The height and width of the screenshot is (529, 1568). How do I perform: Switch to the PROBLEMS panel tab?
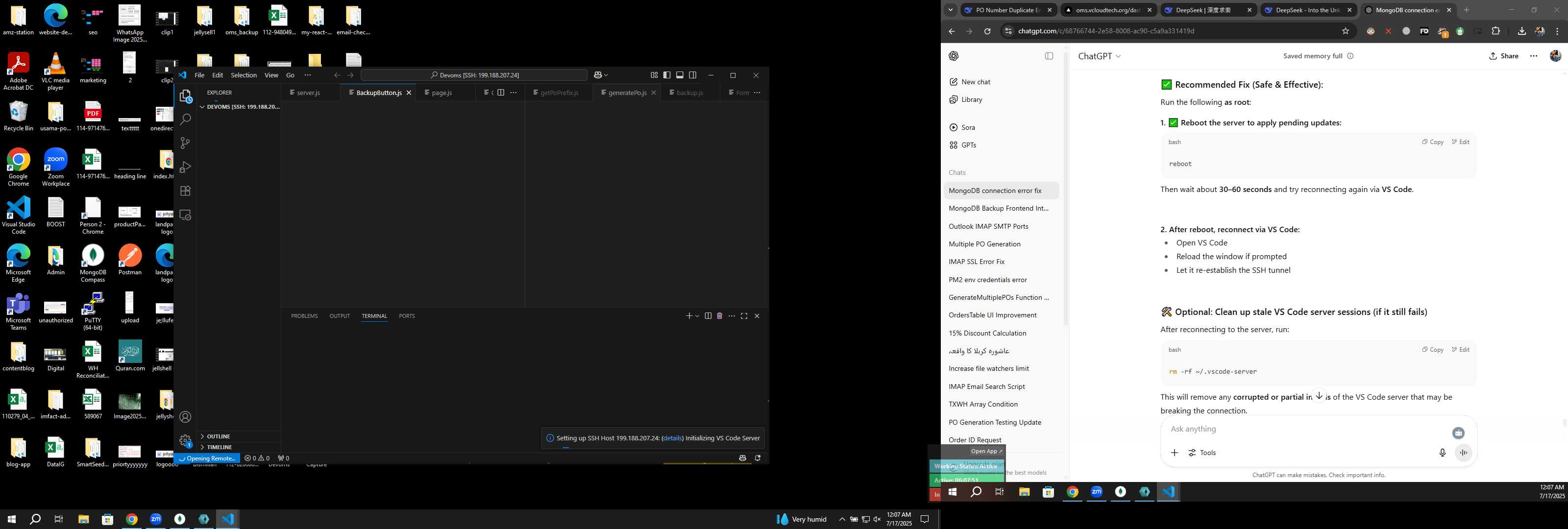click(304, 316)
